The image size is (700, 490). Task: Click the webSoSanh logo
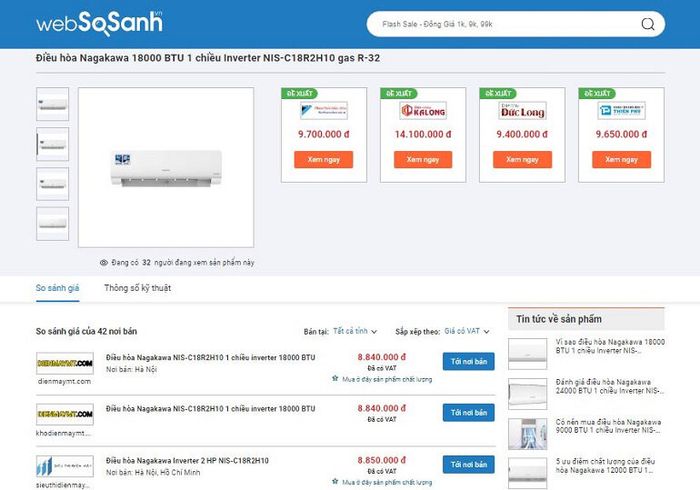pyautogui.click(x=99, y=23)
